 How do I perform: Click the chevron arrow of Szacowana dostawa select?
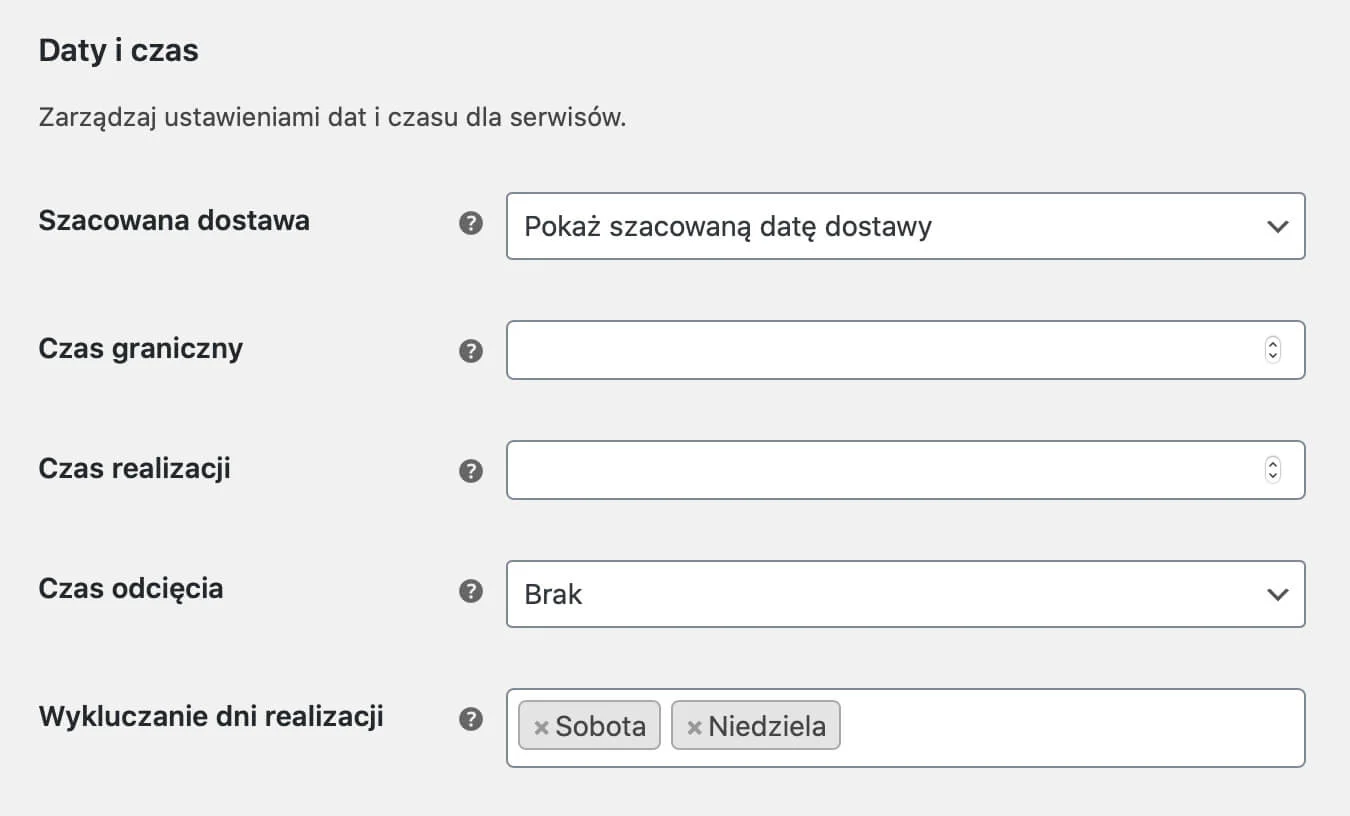click(x=1277, y=226)
